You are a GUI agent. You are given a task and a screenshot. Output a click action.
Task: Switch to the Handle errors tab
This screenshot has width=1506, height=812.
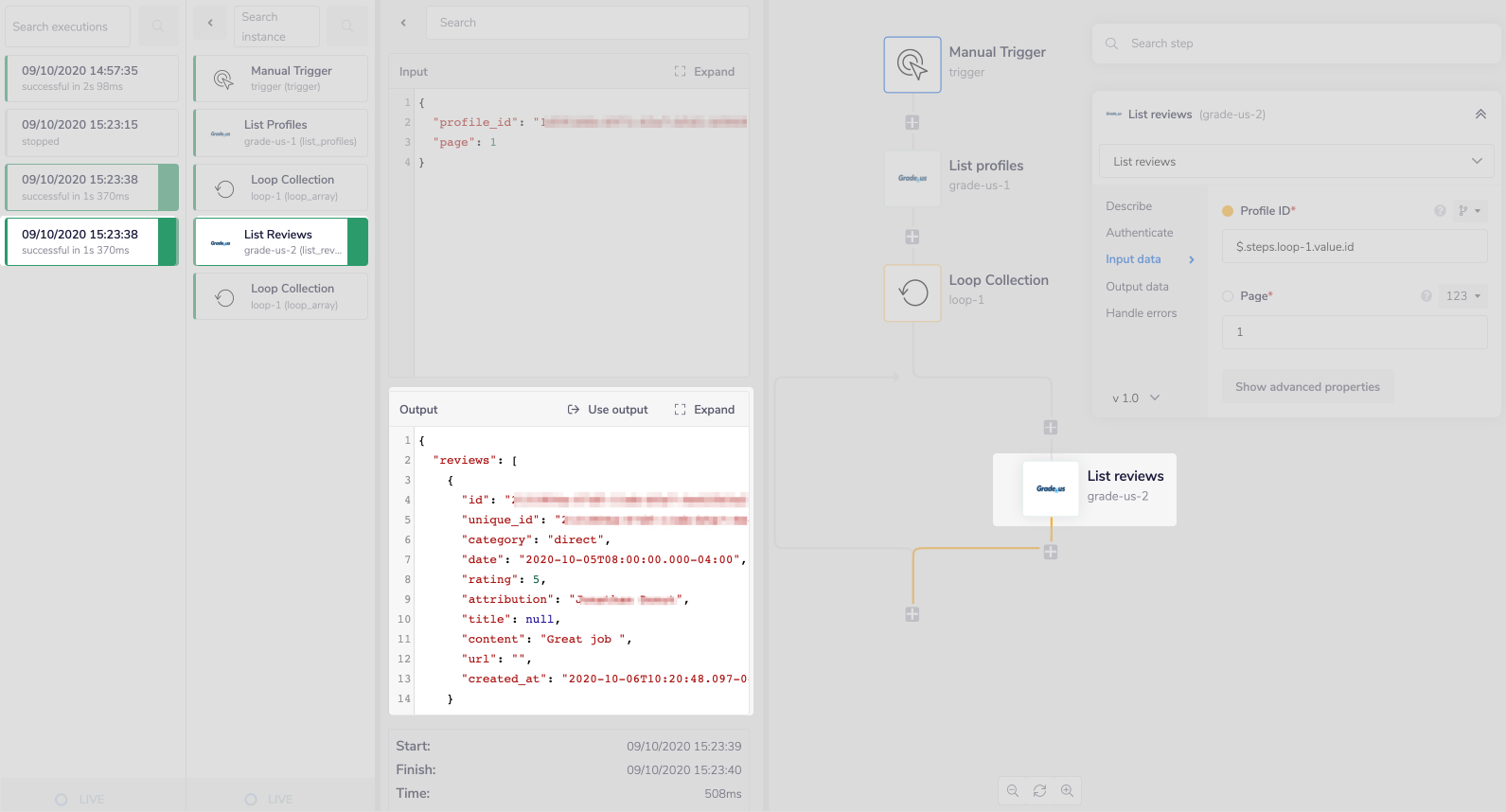pos(1141,313)
